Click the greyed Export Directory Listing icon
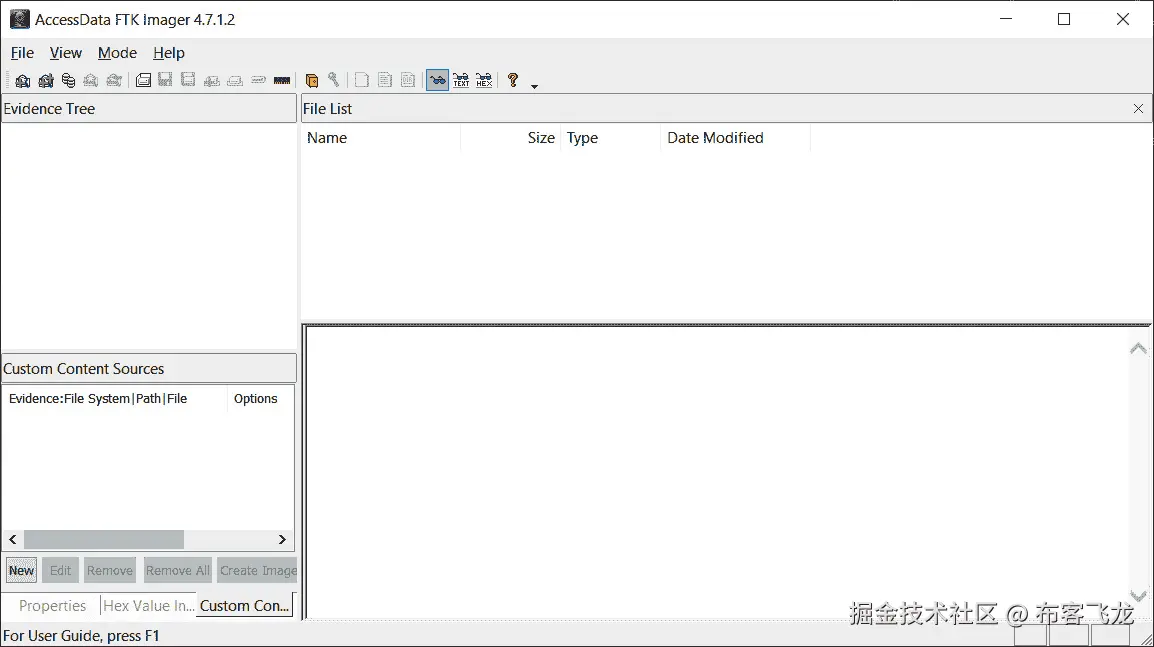The height and width of the screenshot is (647, 1154). pos(408,80)
